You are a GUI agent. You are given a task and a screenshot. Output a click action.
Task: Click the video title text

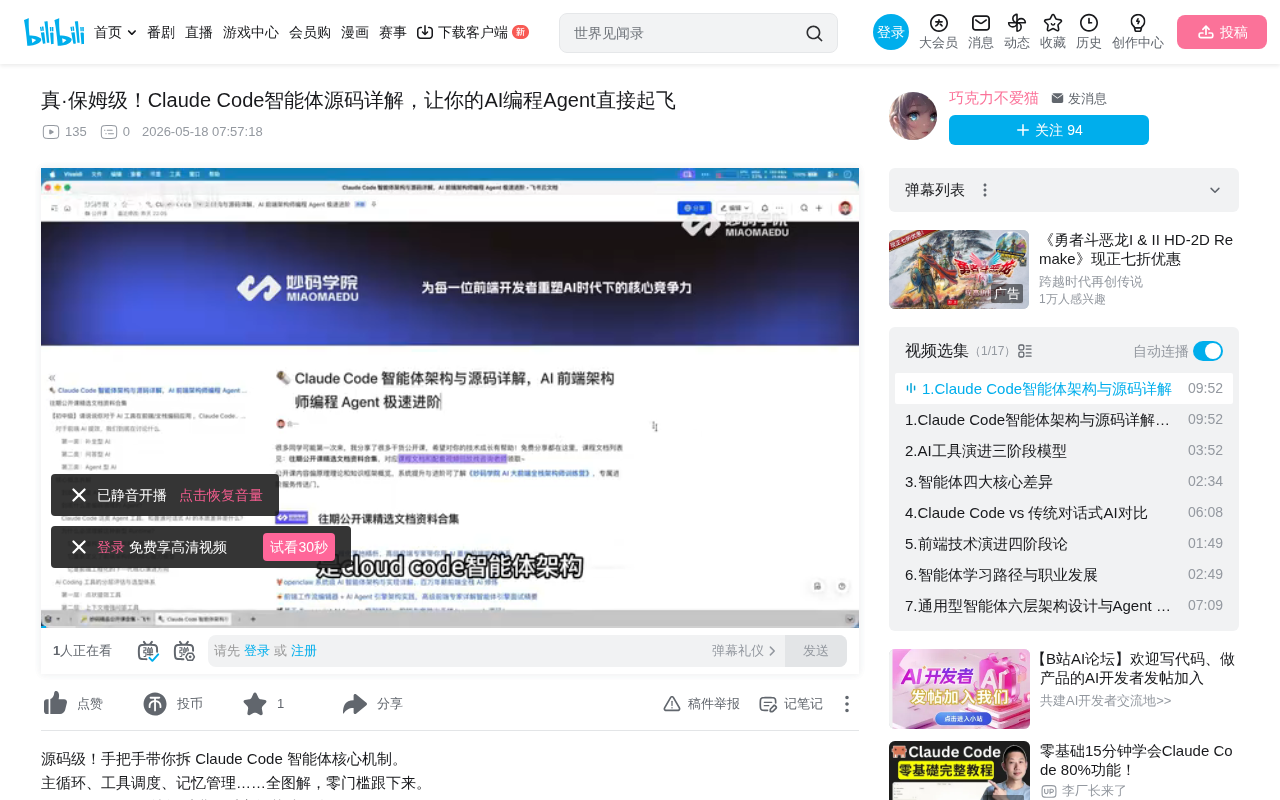pos(358,100)
